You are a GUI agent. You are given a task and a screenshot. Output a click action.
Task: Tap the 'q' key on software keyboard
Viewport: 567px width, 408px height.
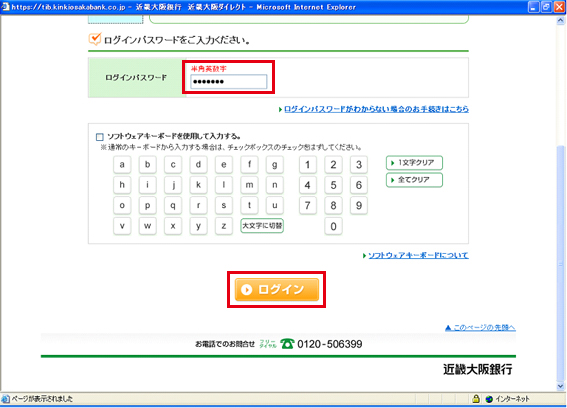pos(173,205)
